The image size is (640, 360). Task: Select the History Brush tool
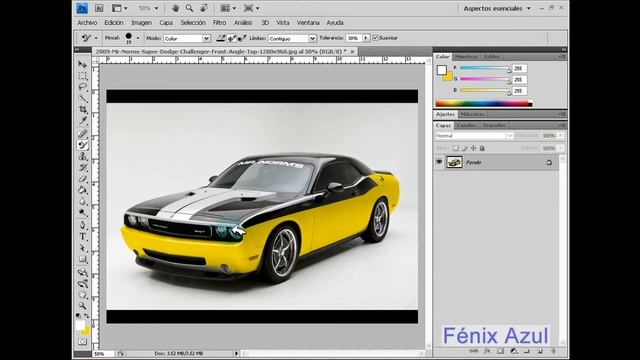click(x=82, y=168)
